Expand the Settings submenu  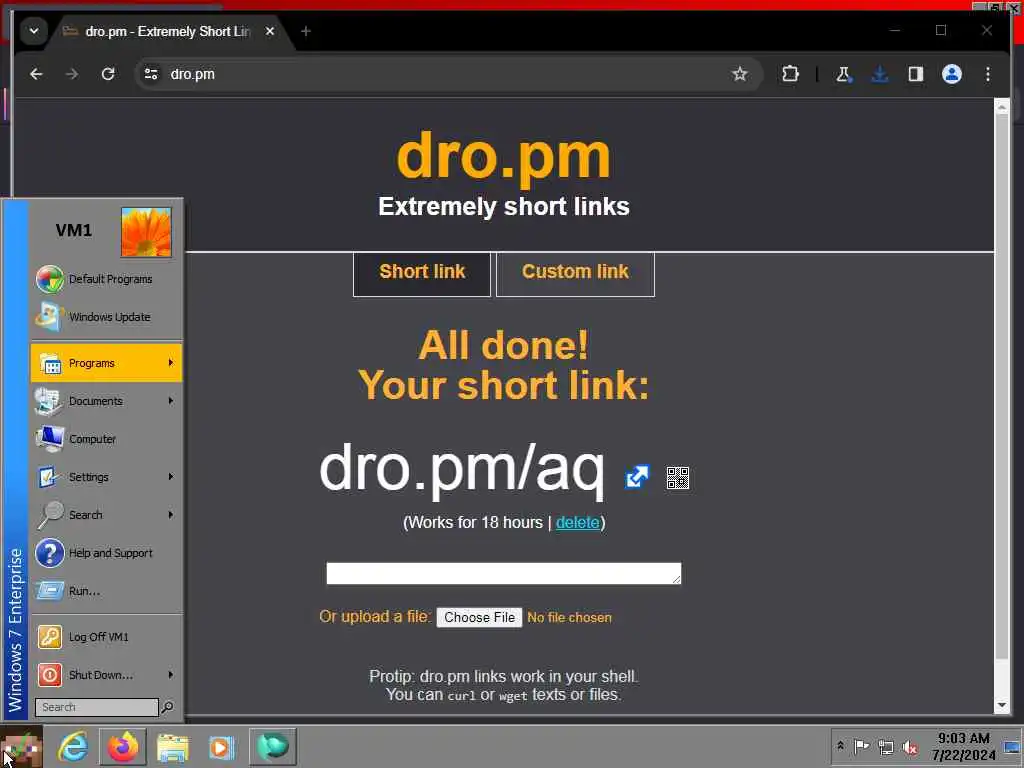106,477
